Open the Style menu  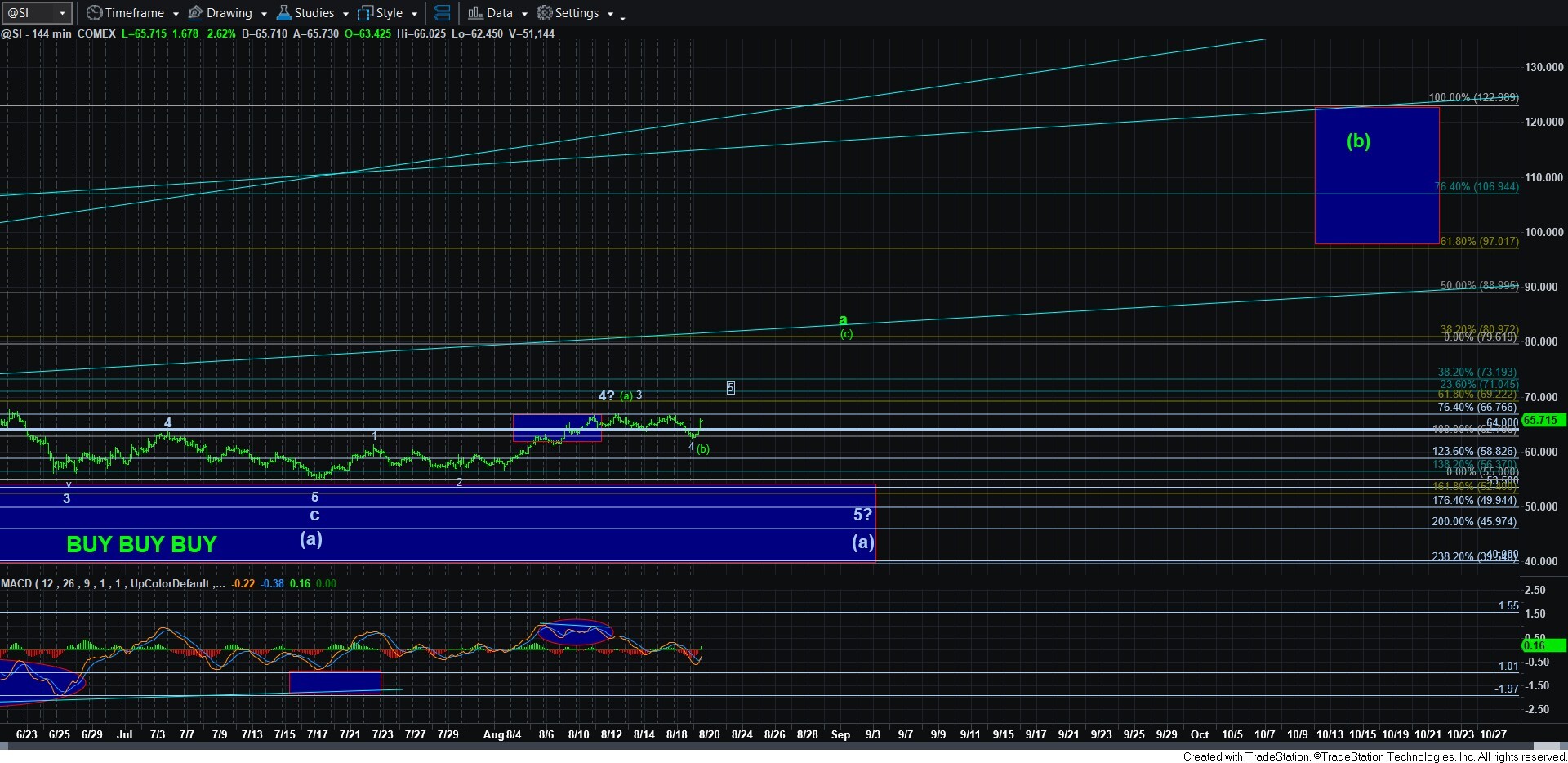[388, 13]
